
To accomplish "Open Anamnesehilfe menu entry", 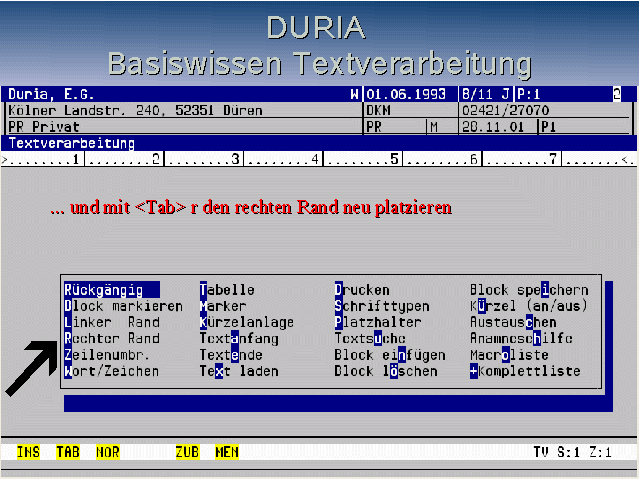I will (x=521, y=339).
